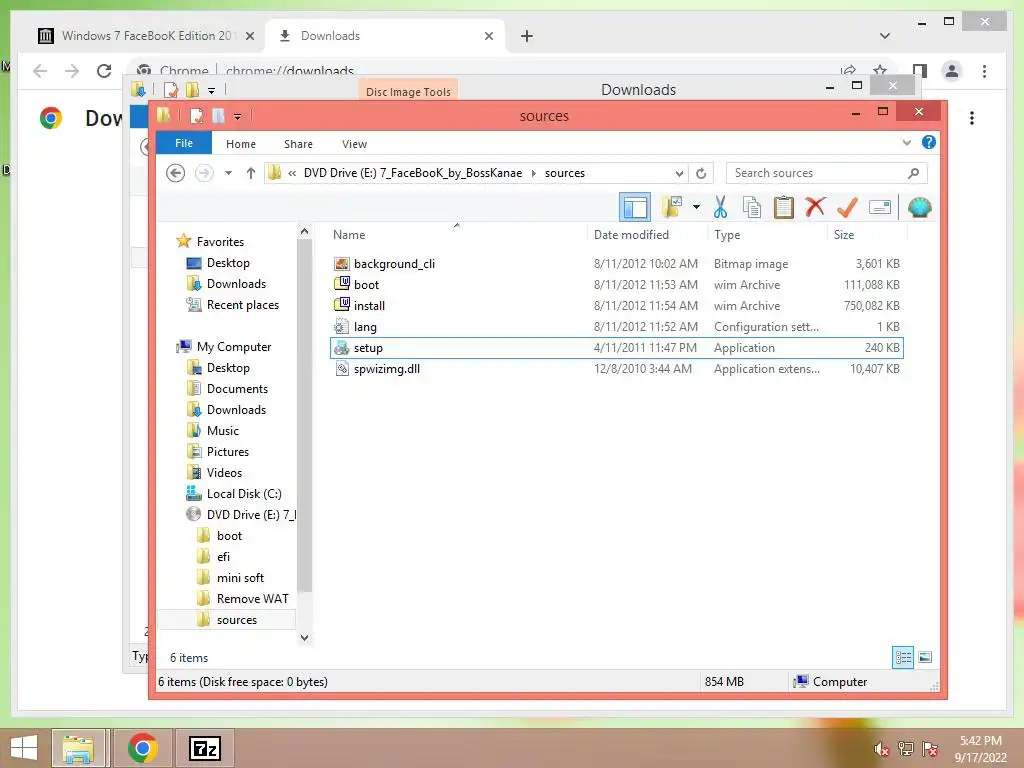Open the File tab in sources window
1024x768 pixels.
point(184,143)
